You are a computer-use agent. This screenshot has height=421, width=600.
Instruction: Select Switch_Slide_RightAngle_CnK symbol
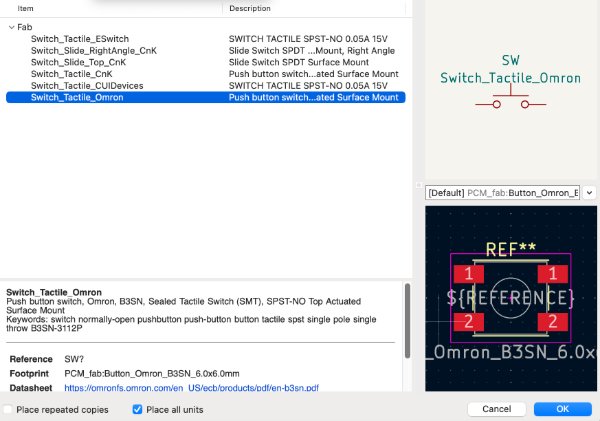(94, 51)
